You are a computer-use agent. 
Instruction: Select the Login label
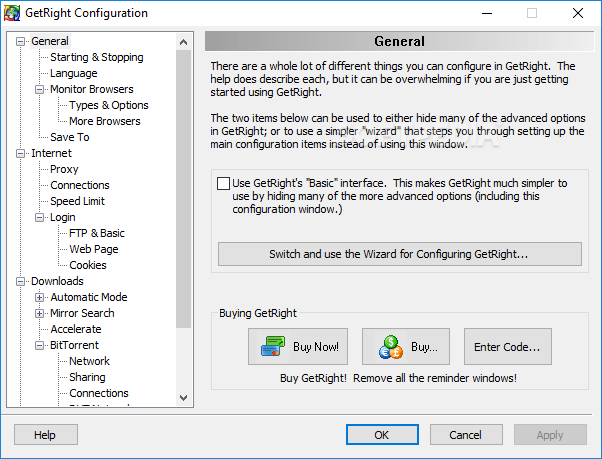coord(63,218)
